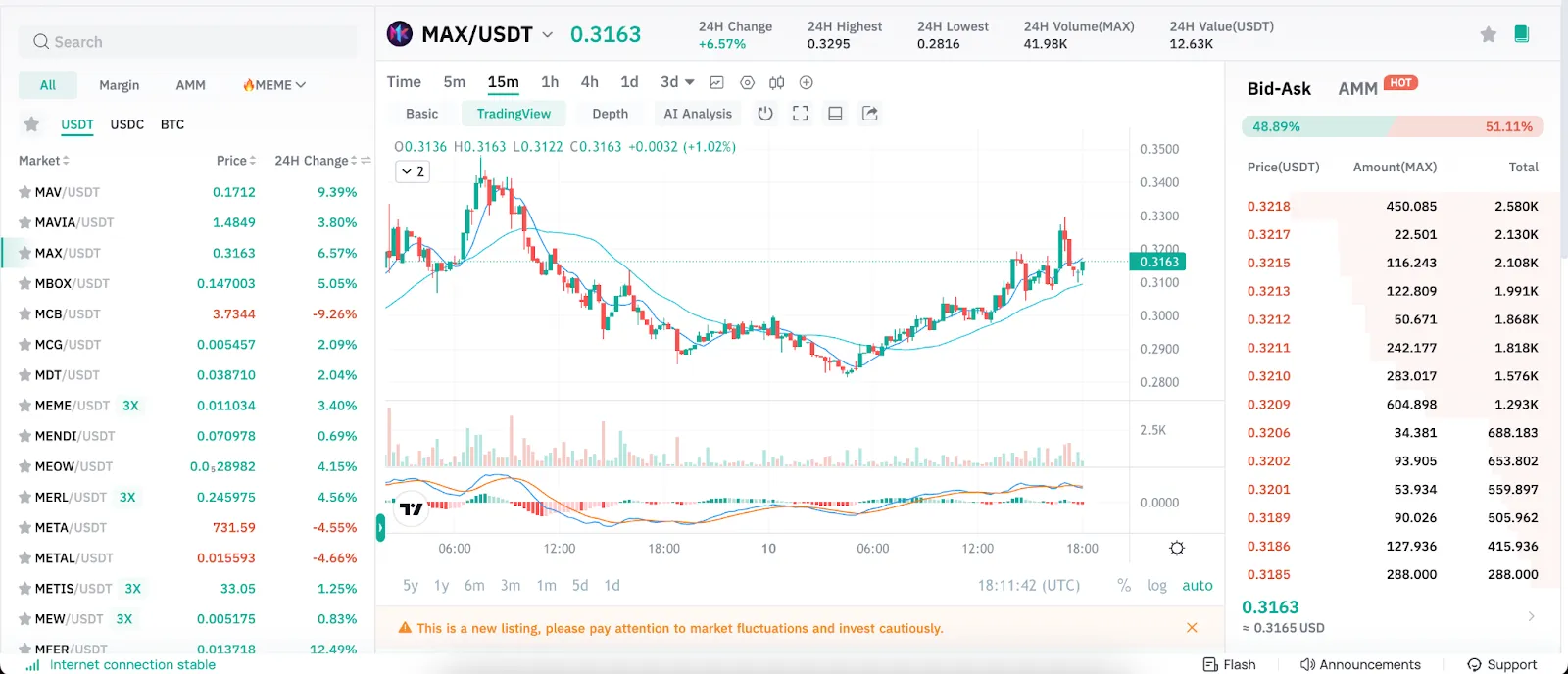Select the MERL/USDT 3X market row
Viewport: 1568px width, 674px height.
click(x=187, y=498)
